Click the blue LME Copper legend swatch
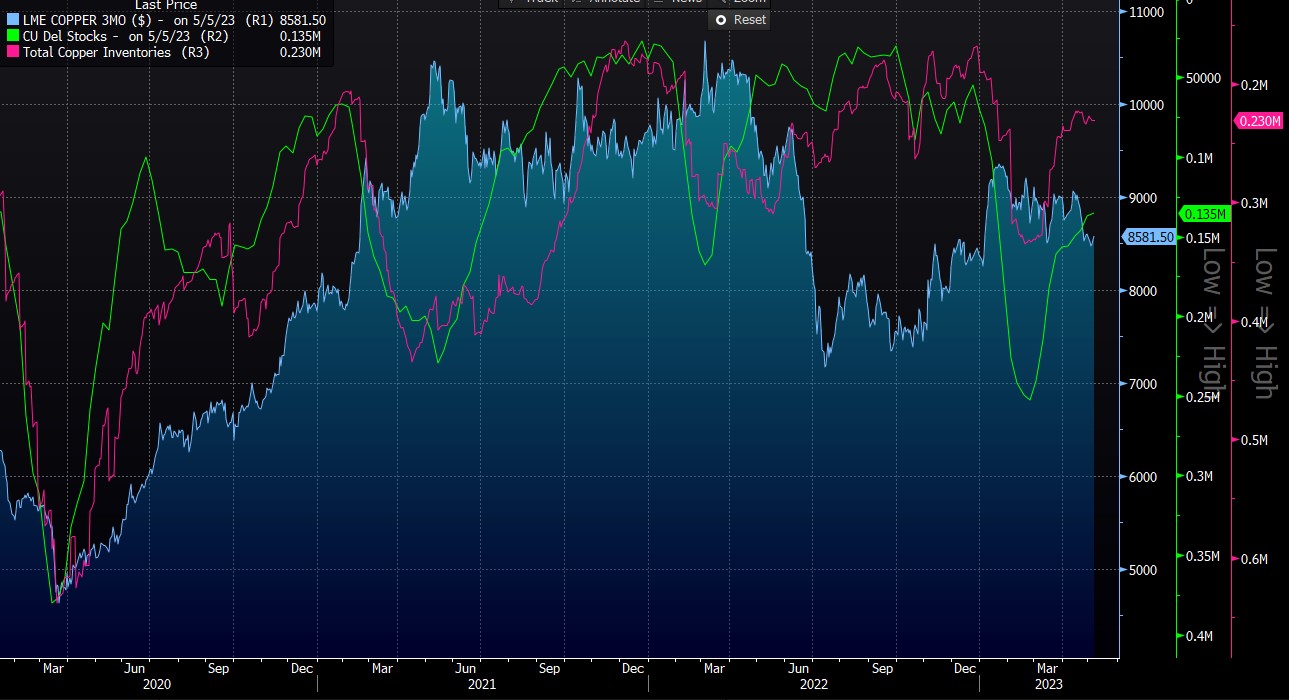1289x700 pixels. pyautogui.click(x=12, y=20)
